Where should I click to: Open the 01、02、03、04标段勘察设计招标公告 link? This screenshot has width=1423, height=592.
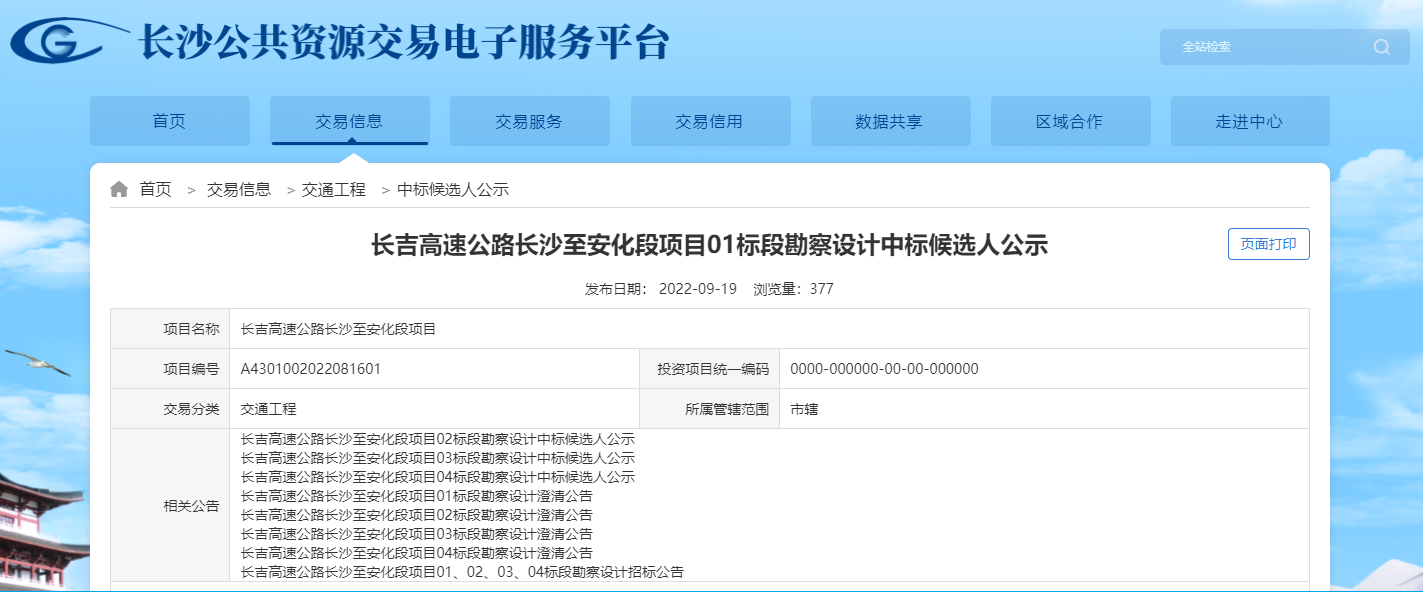462,572
